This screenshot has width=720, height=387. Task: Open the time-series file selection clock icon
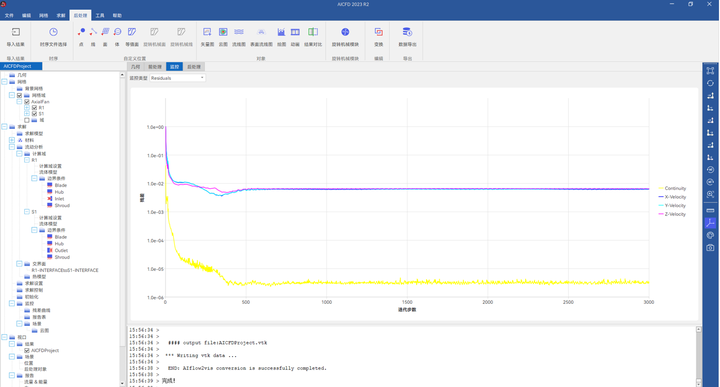[x=53, y=32]
